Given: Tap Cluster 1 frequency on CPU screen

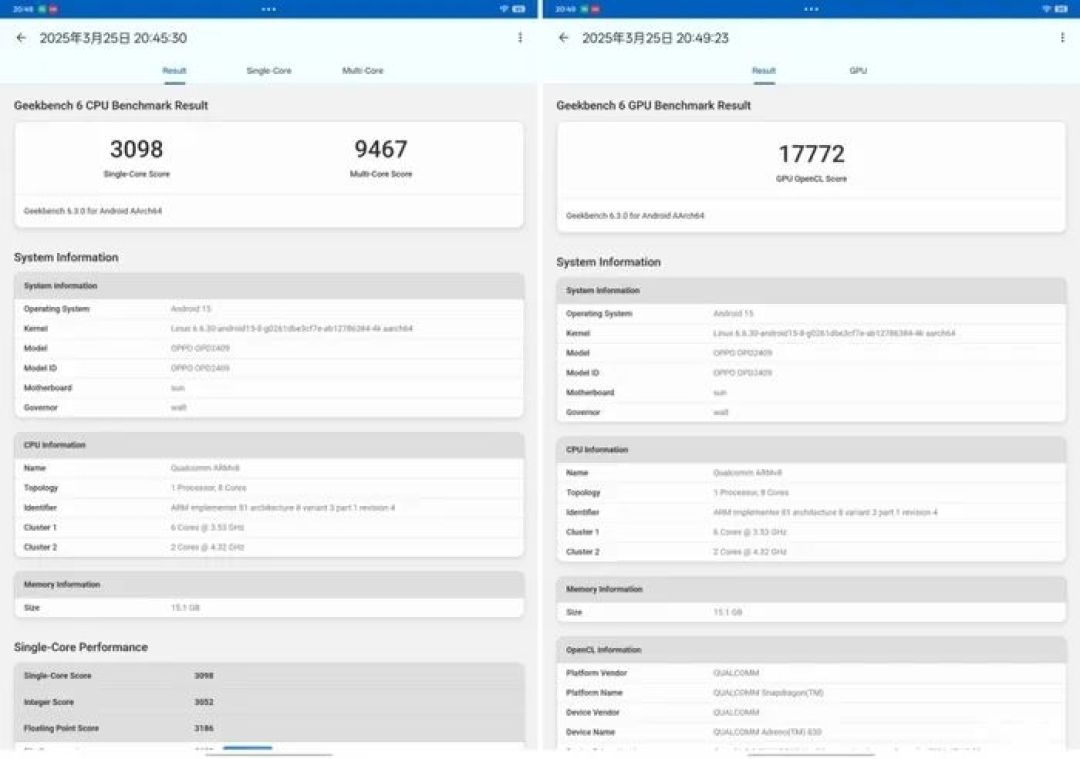Looking at the screenshot, I should [x=207, y=528].
